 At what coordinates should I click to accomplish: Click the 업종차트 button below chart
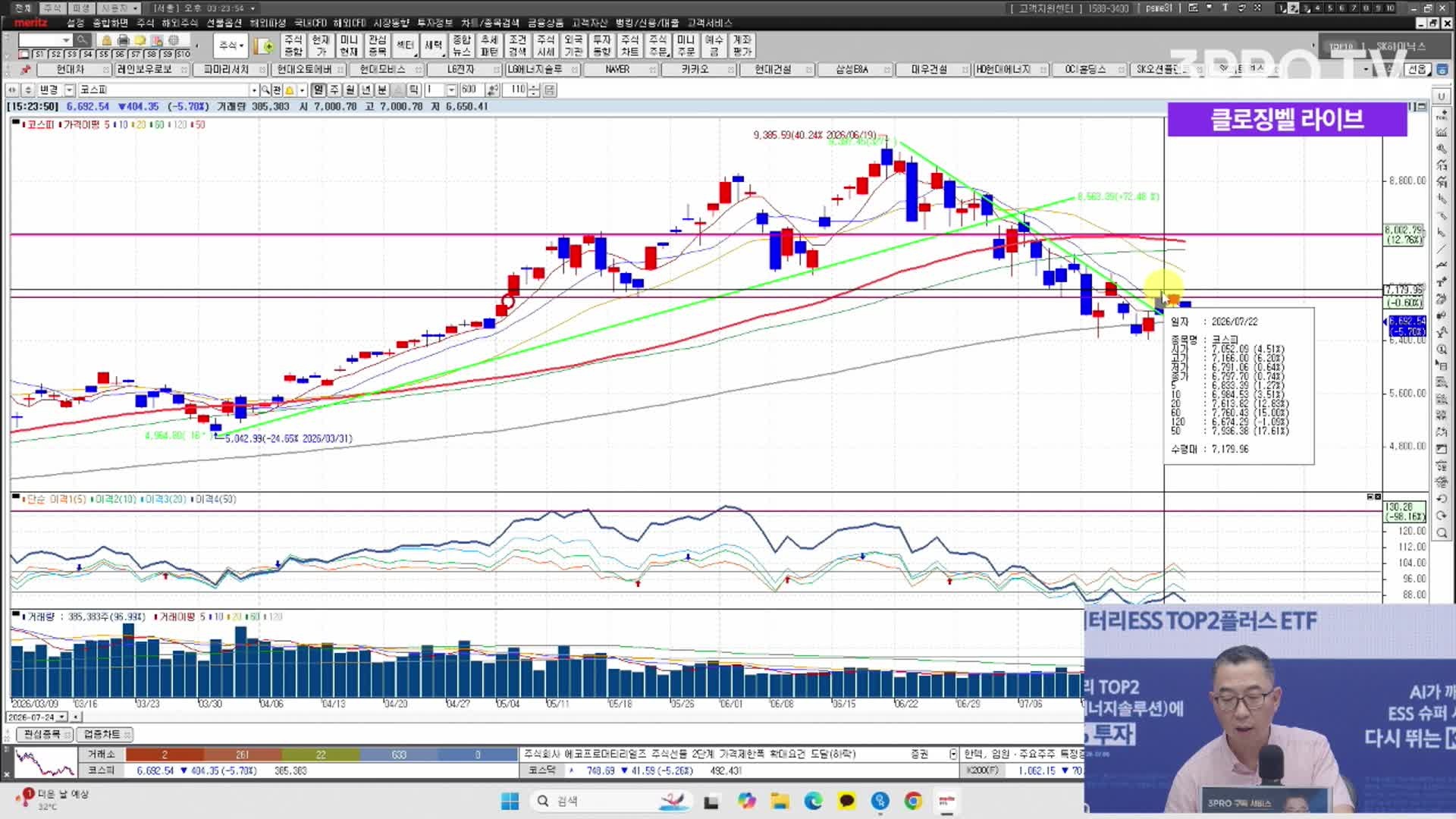pyautogui.click(x=103, y=734)
